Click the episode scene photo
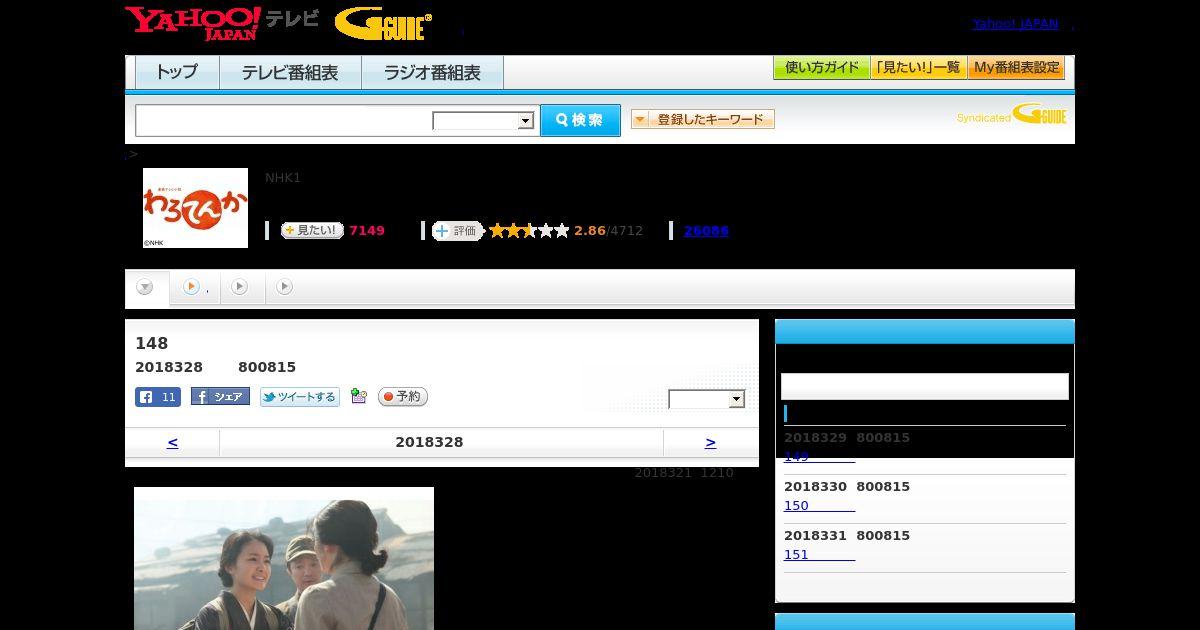 pyautogui.click(x=284, y=558)
